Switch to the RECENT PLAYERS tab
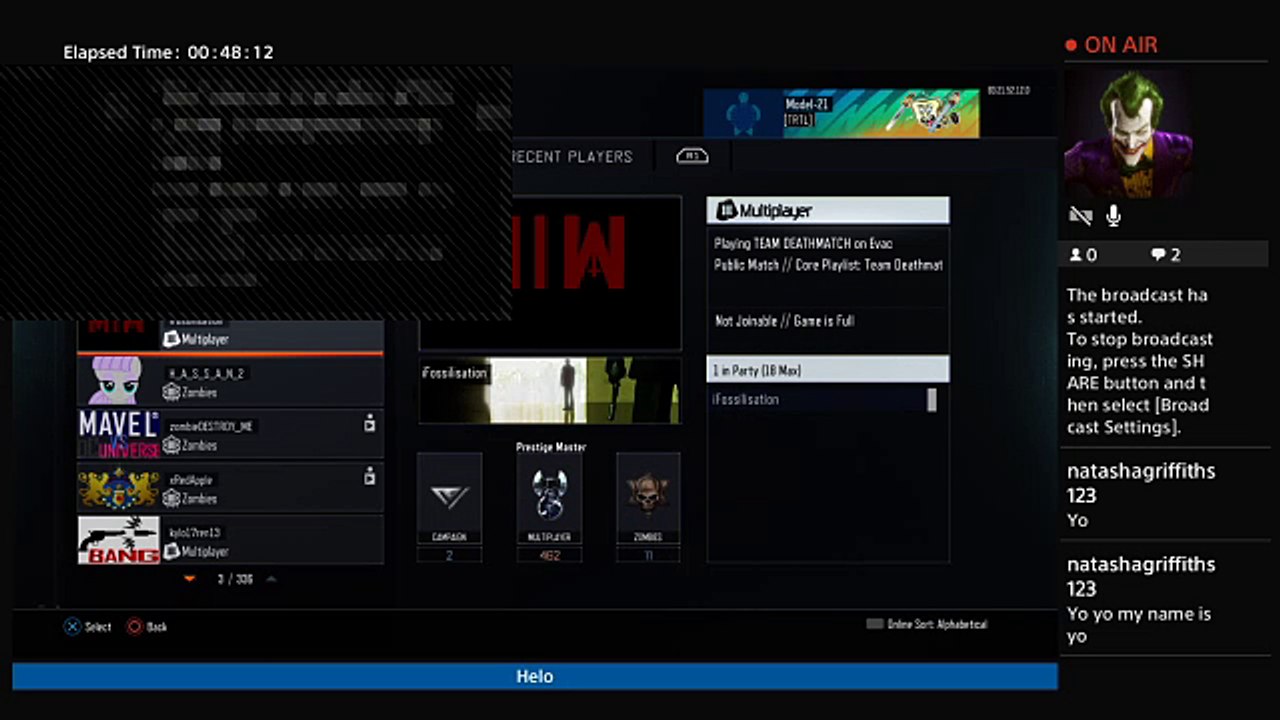This screenshot has height=720, width=1280. coord(572,156)
